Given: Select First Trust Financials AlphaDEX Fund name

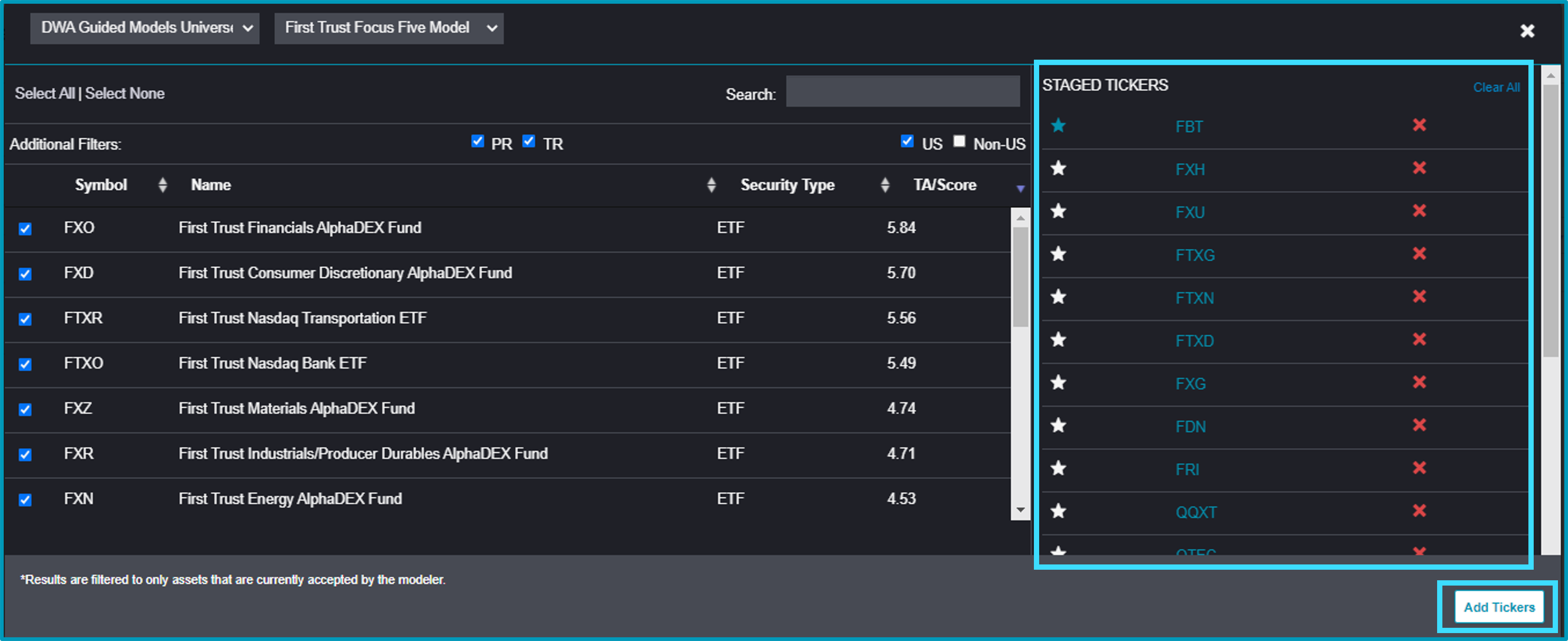Looking at the screenshot, I should 300,228.
